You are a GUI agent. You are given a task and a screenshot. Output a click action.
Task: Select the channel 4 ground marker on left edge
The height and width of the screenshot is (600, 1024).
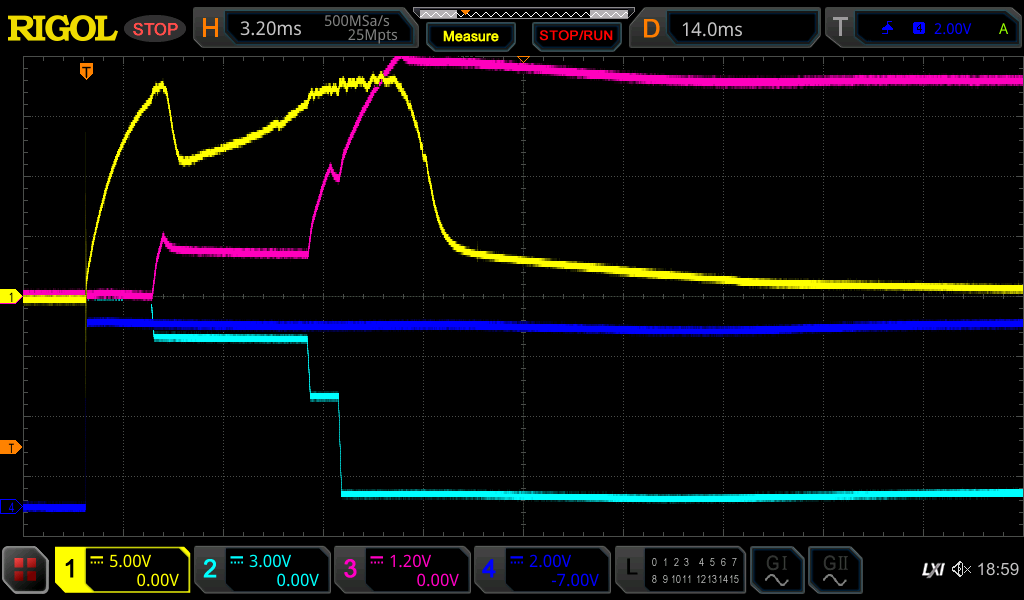click(11, 508)
